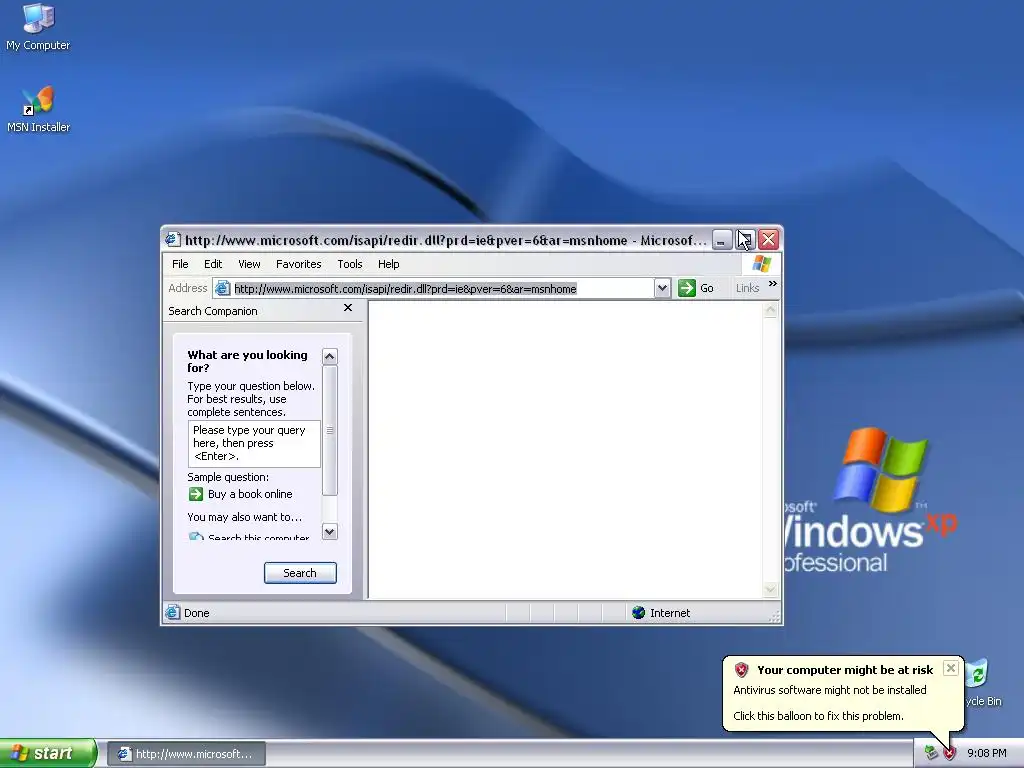This screenshot has height=768, width=1024.
Task: Expand the Links toolbar chevron
Action: click(x=773, y=283)
